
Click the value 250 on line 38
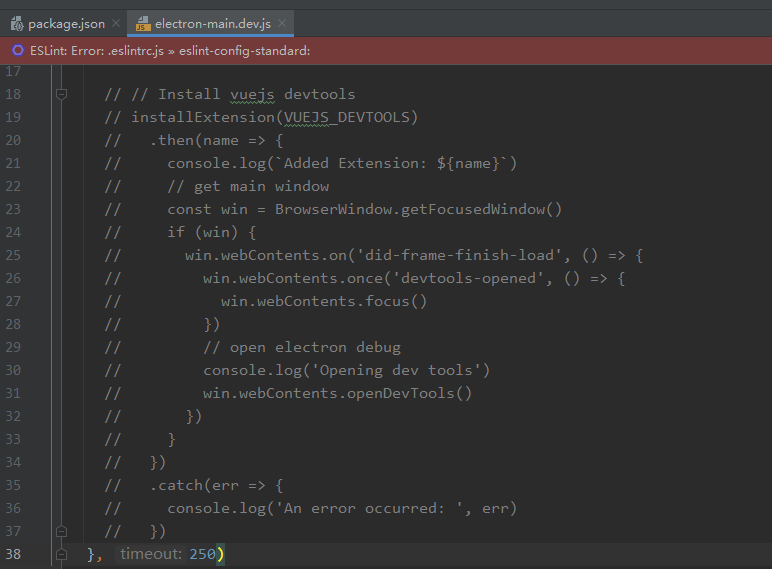click(x=202, y=554)
